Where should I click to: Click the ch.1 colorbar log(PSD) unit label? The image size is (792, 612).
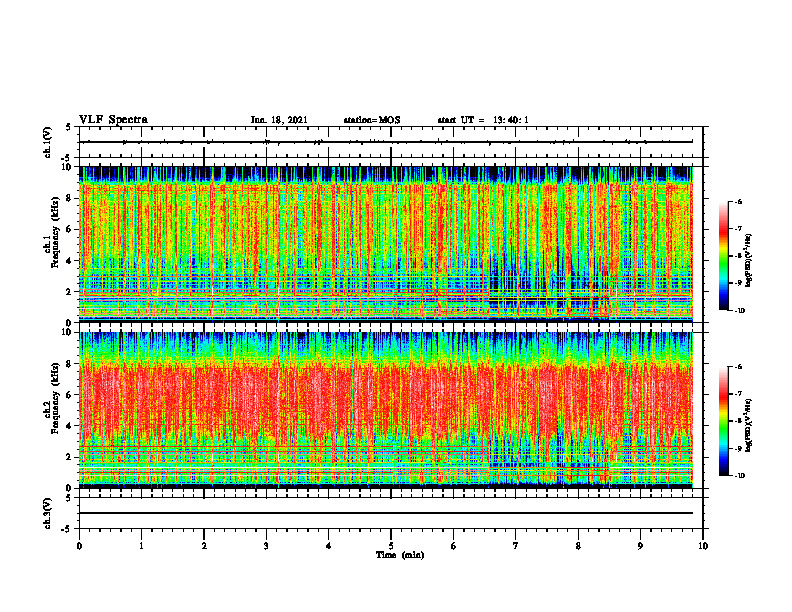[x=749, y=261]
